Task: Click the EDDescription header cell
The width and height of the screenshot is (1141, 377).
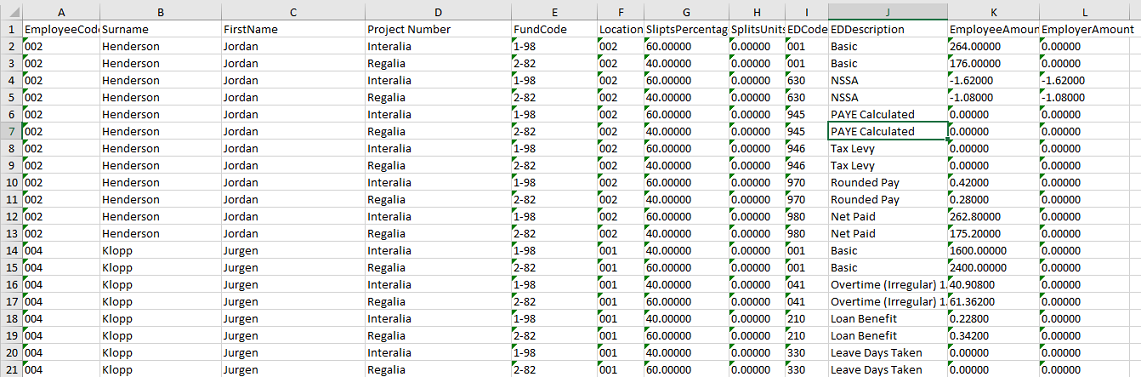Action: tap(888, 29)
